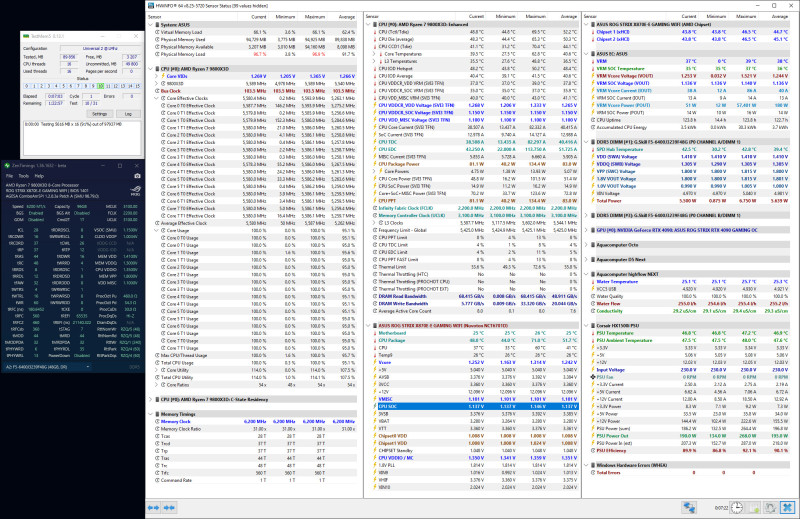Select the VRM Vcore Voltage (VOUT) row
The width and height of the screenshot is (800, 519).
click(689, 76)
